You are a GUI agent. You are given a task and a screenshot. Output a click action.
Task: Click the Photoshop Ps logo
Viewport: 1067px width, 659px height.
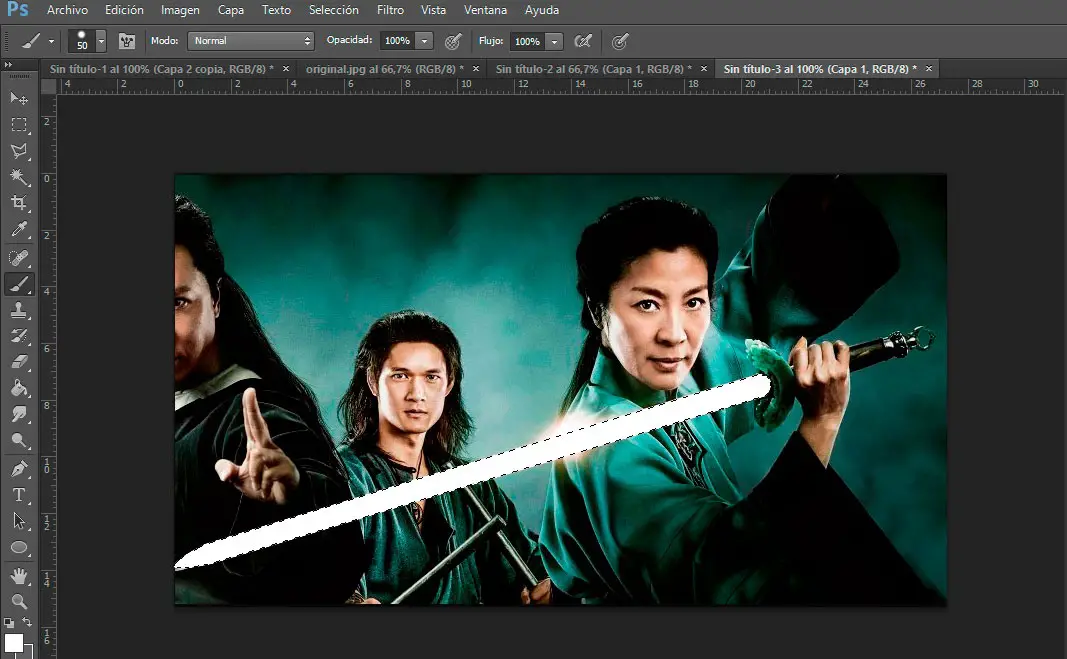coord(18,10)
